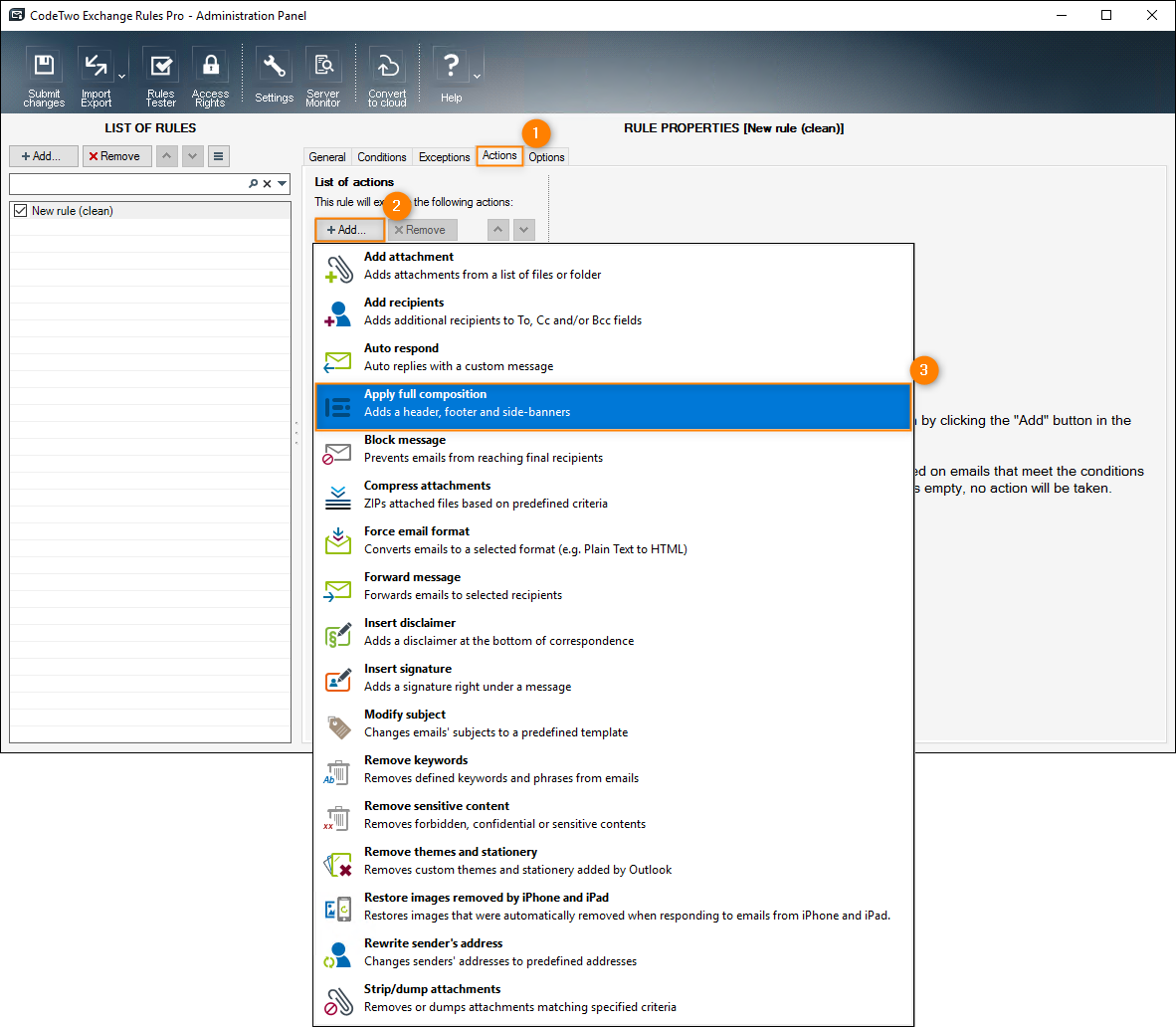Image resolution: width=1176 pixels, height=1027 pixels.
Task: Open rules list menu (hamburger) button
Action: click(x=218, y=156)
